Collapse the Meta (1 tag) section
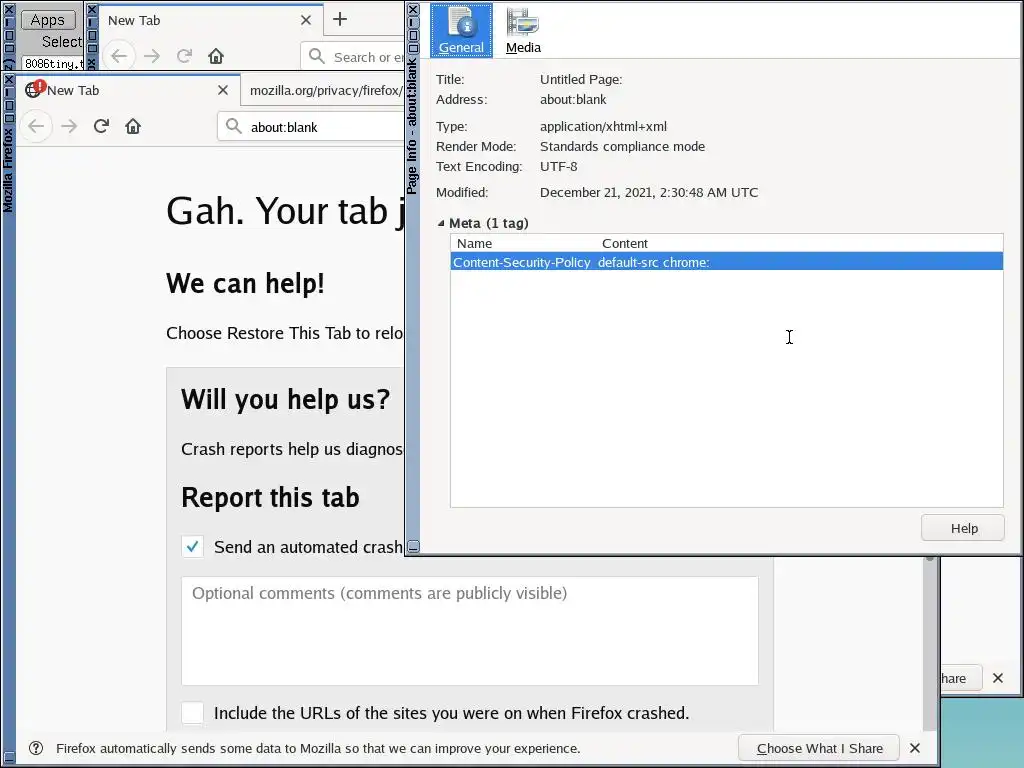Screen dimensions: 1024x768 coord(441,223)
